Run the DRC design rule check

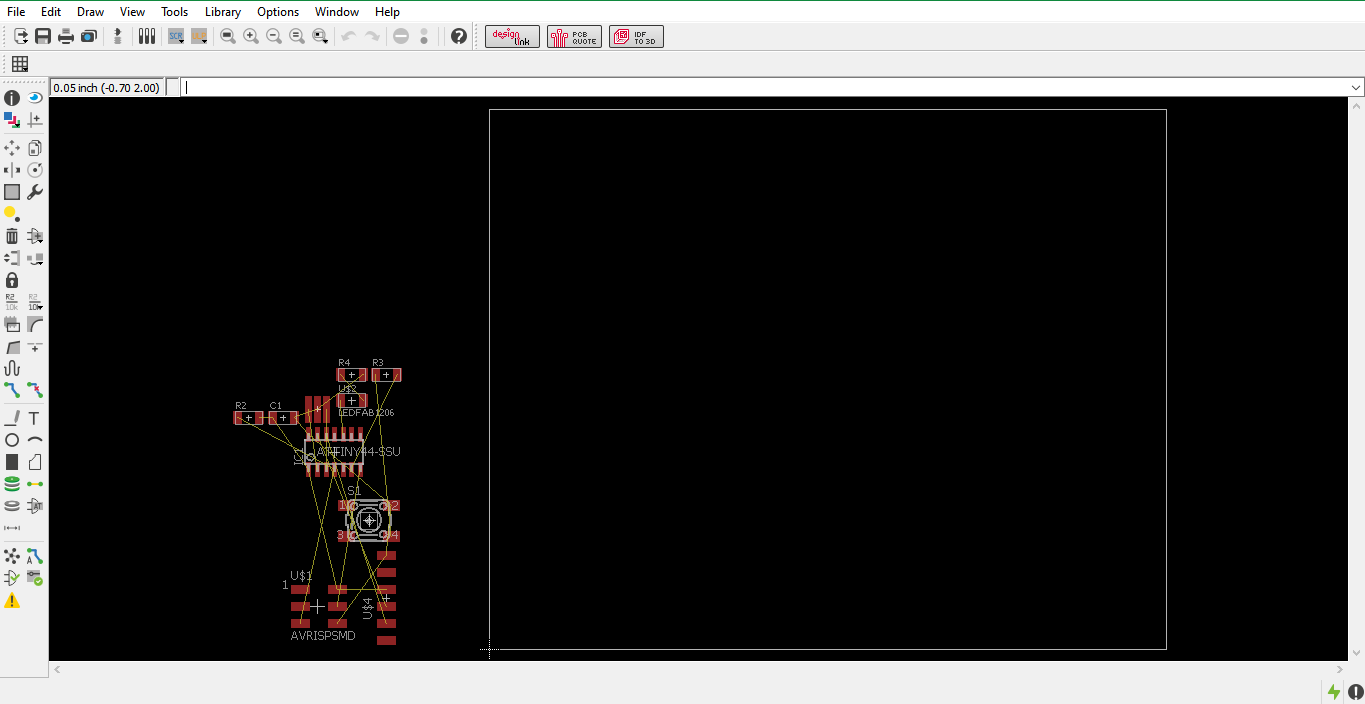[x=35, y=578]
